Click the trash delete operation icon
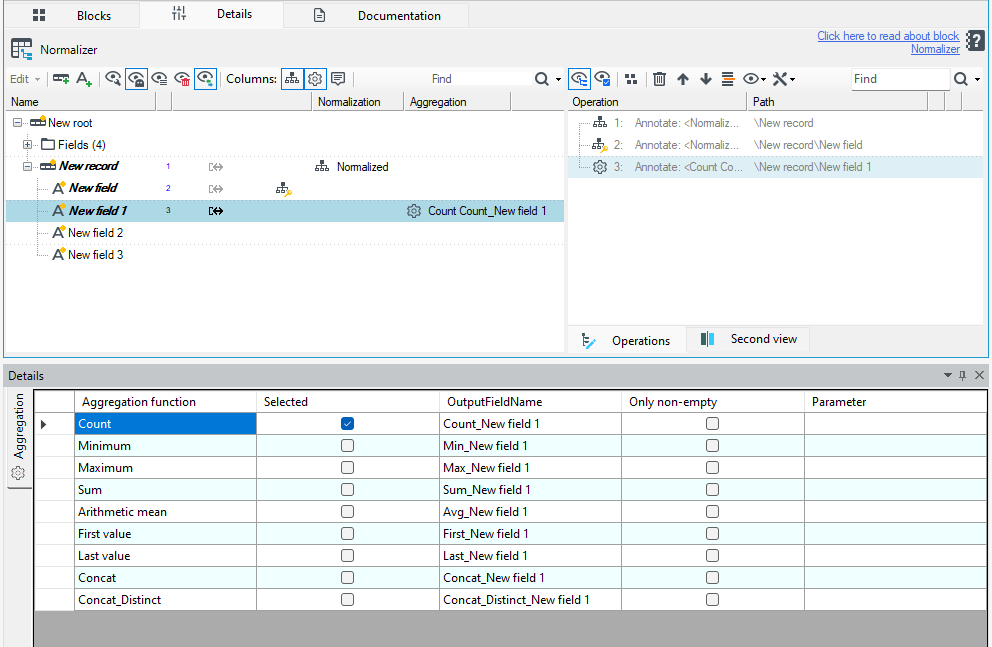The width and height of the screenshot is (992, 647). click(659, 78)
